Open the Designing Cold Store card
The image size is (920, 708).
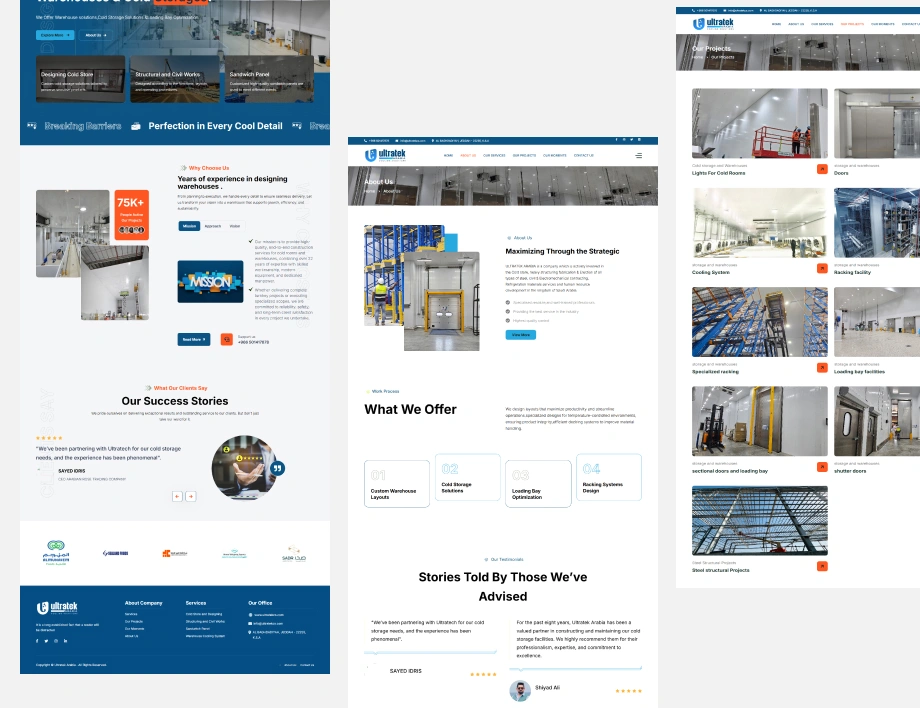click(80, 79)
